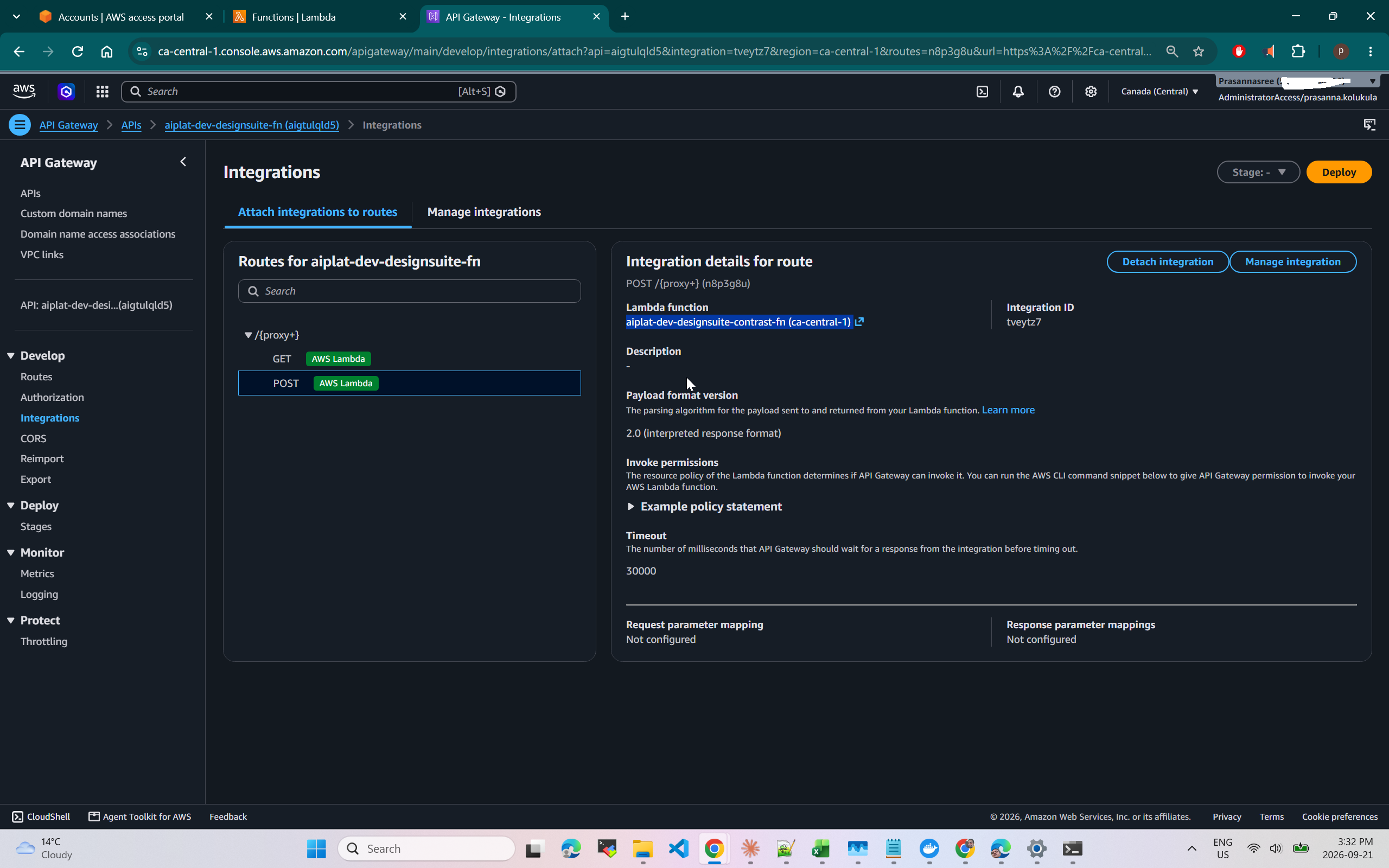This screenshot has width=1389, height=868.
Task: Click the APIs breadcrumb link
Action: point(131,125)
